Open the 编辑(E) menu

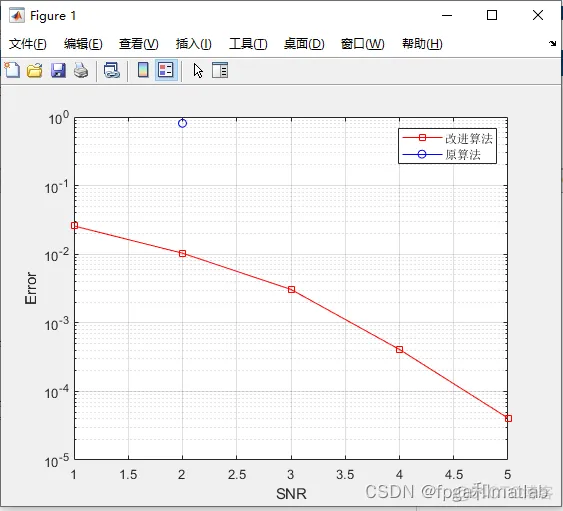point(83,44)
